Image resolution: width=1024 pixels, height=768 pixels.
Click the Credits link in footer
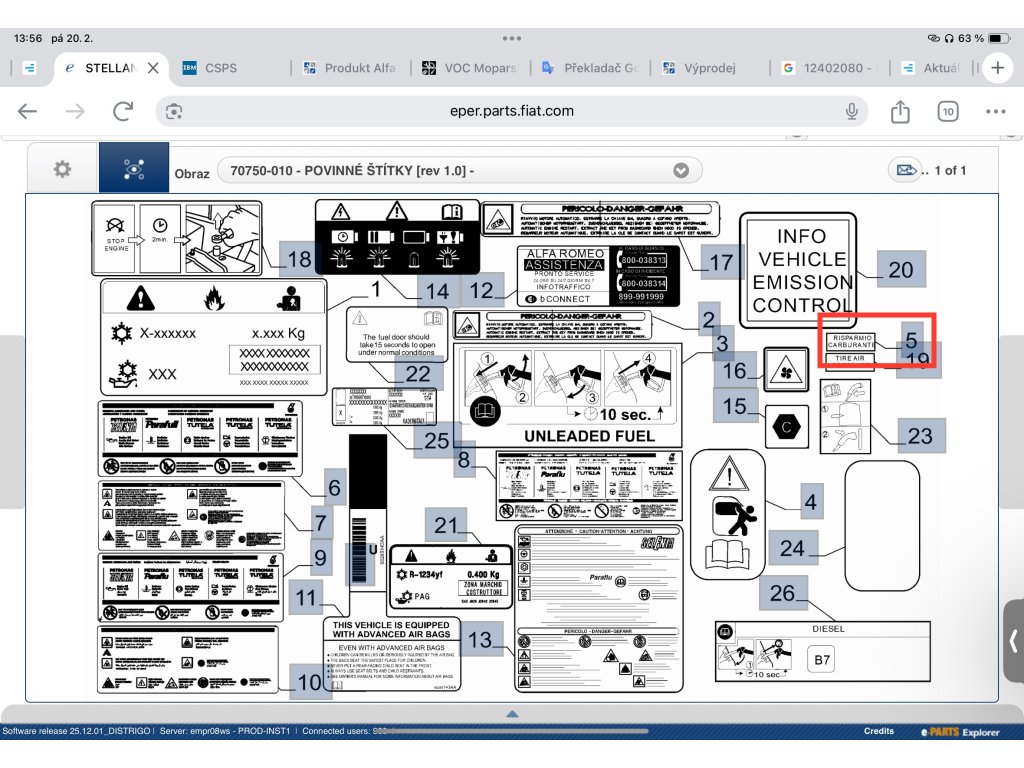(879, 731)
